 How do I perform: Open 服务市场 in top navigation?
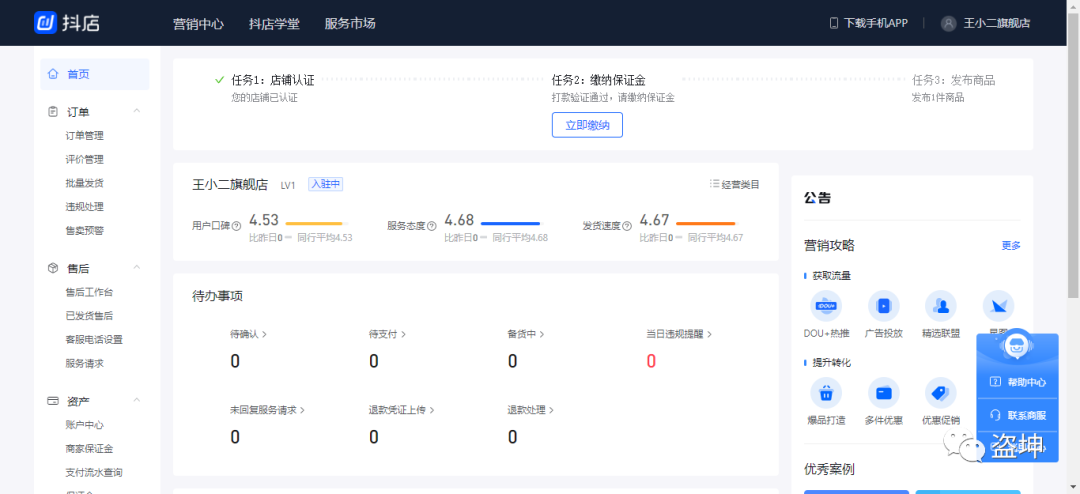point(350,23)
